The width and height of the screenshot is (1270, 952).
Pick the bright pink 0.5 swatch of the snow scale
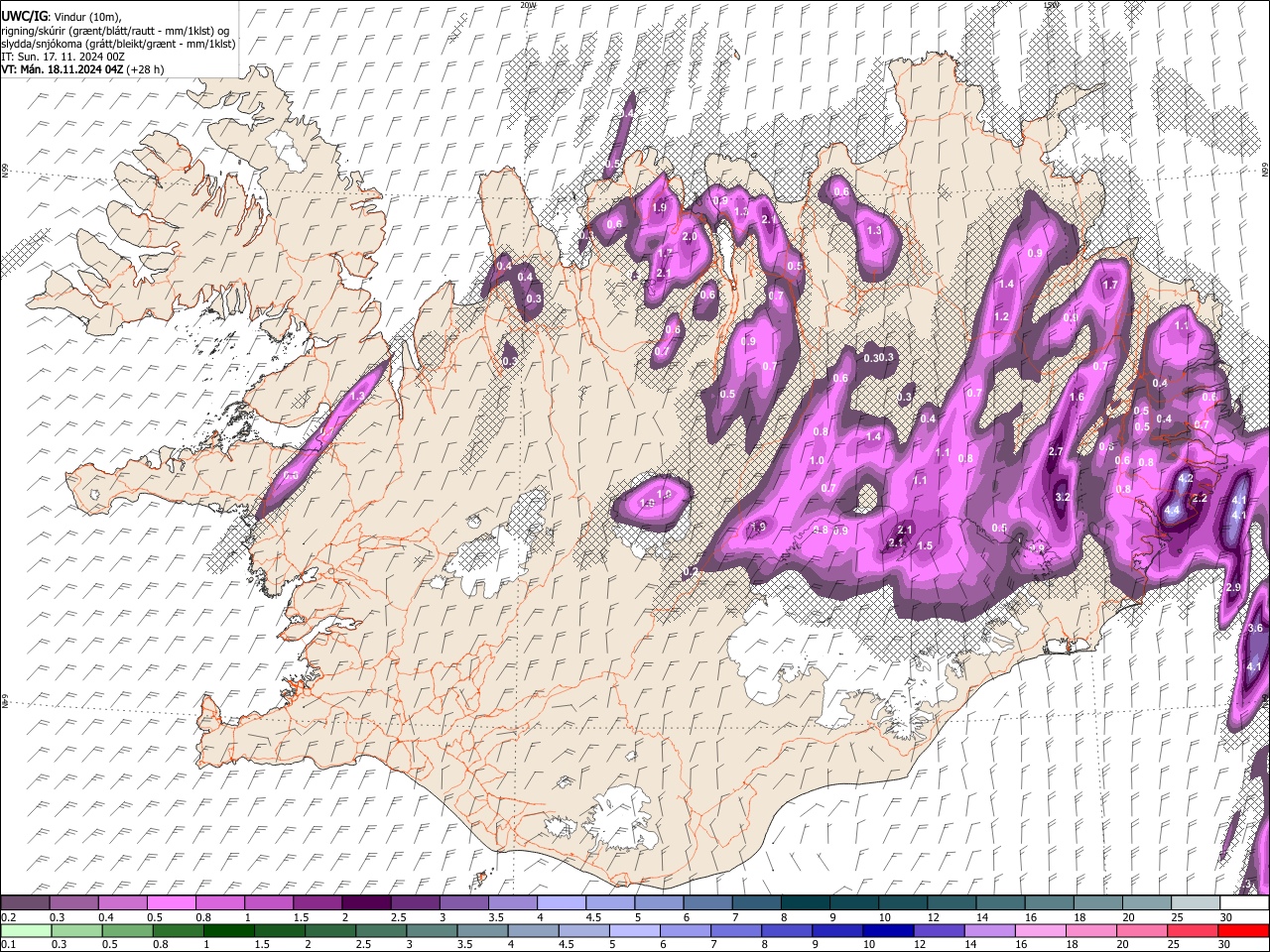[x=171, y=903]
